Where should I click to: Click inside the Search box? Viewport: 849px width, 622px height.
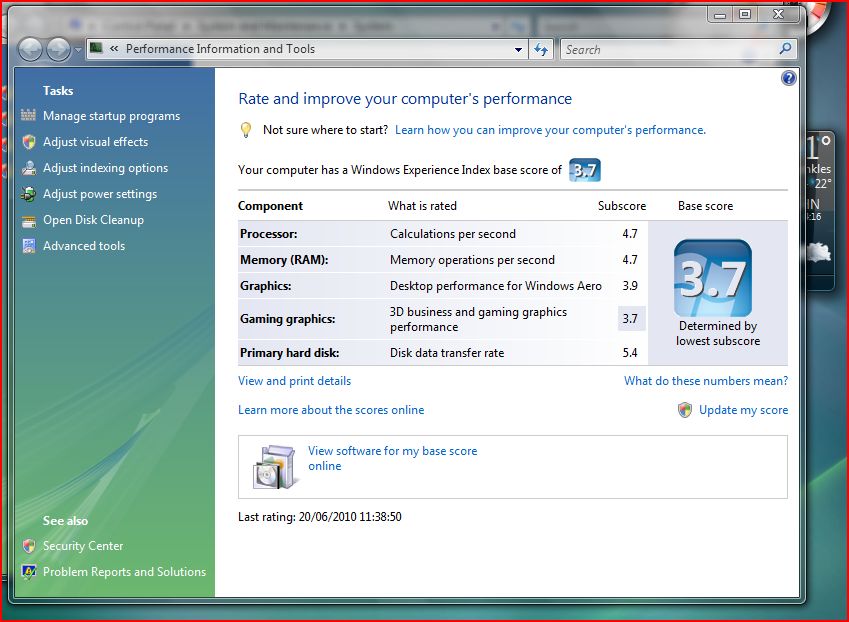(x=669, y=49)
